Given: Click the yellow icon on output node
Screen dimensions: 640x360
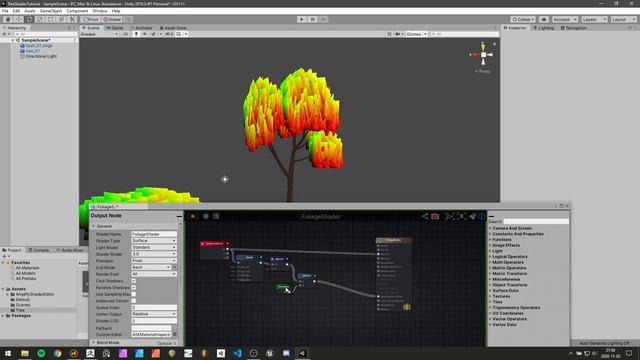Looking at the screenshot, I should click(x=407, y=307).
